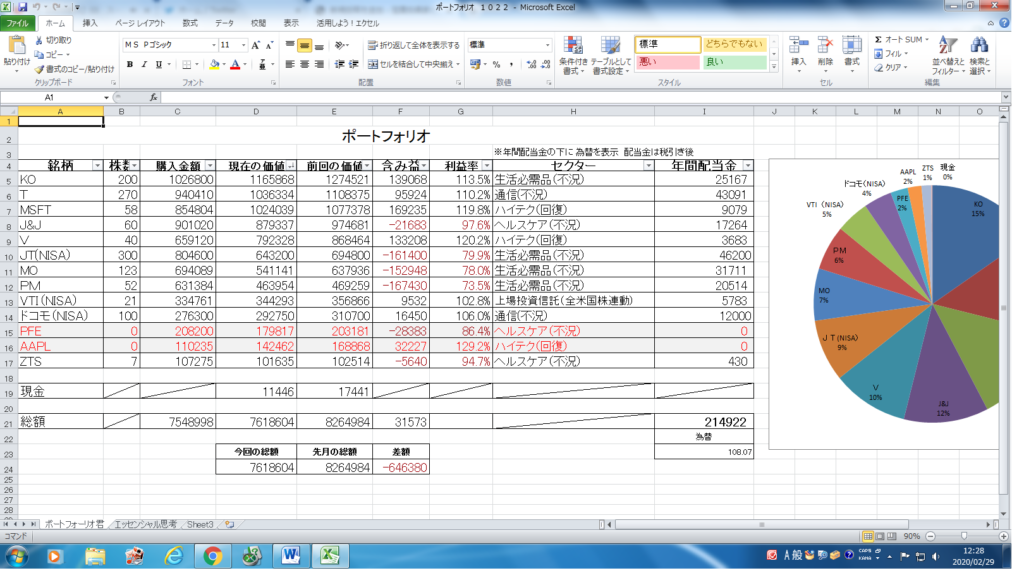Toggle top vertical alignment
This screenshot has width=1024, height=573.
point(290,45)
